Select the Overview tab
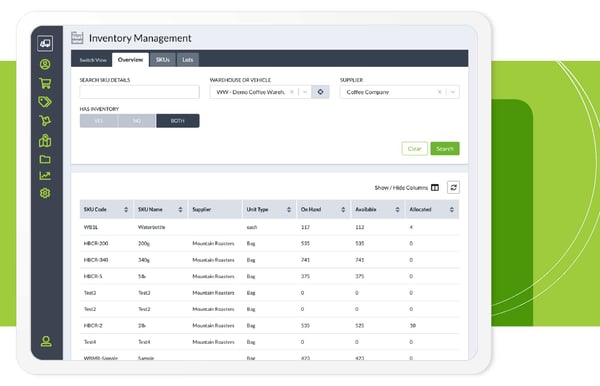This screenshot has height=386, width=600. (130, 60)
